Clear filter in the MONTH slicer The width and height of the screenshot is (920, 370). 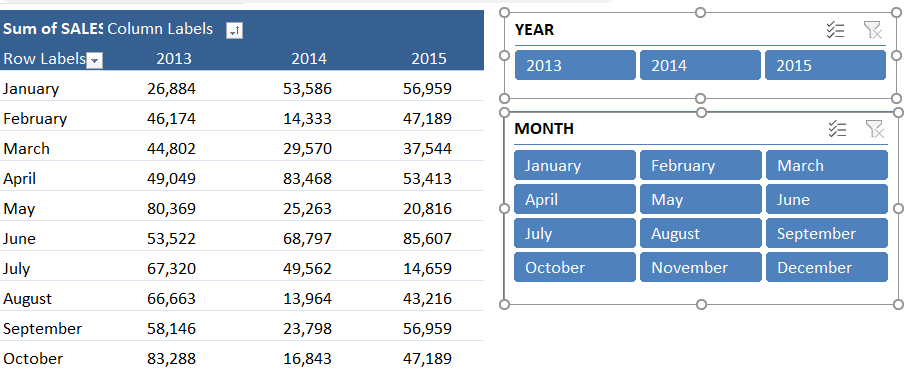pyautogui.click(x=875, y=129)
